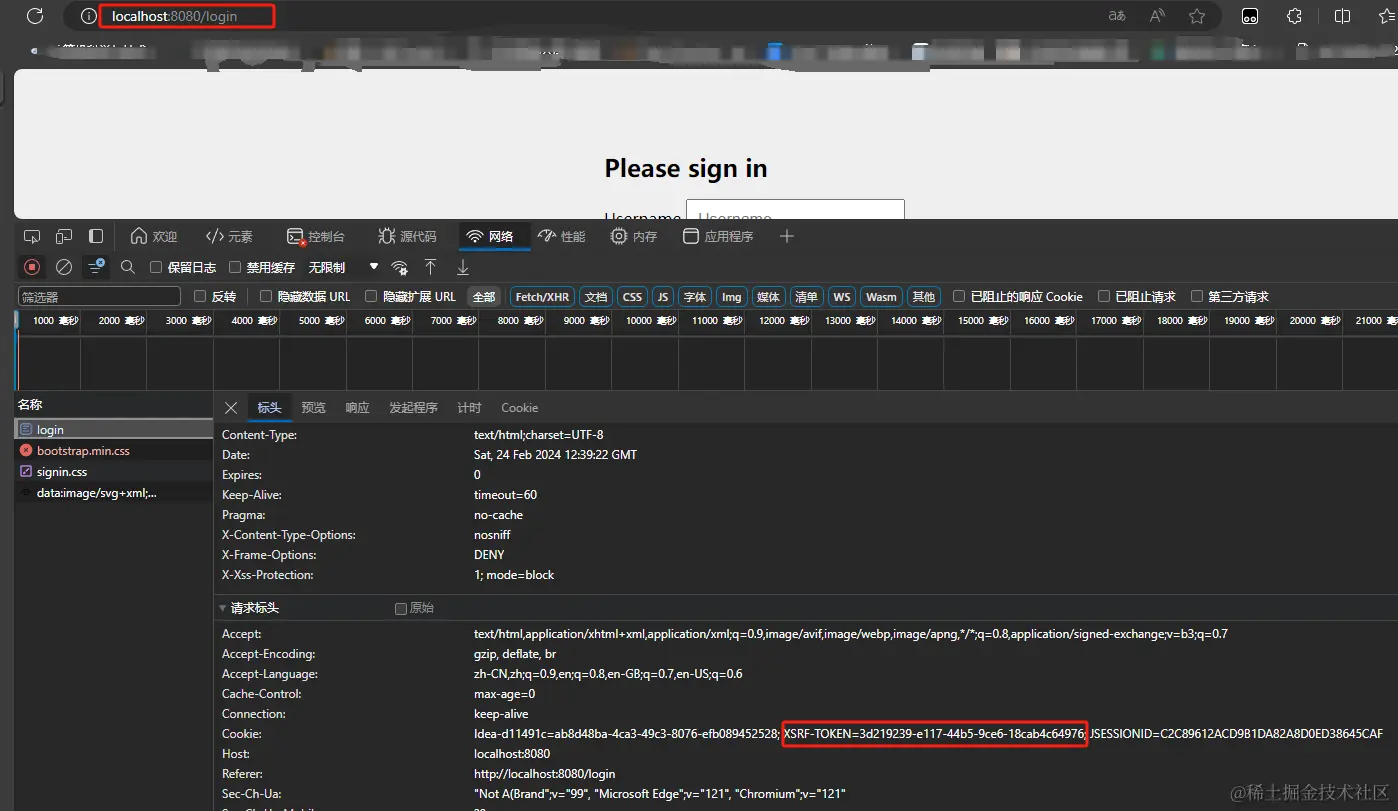Screen dimensions: 1398x811
Task: Open the Cookie tab in request details
Action: click(x=519, y=408)
